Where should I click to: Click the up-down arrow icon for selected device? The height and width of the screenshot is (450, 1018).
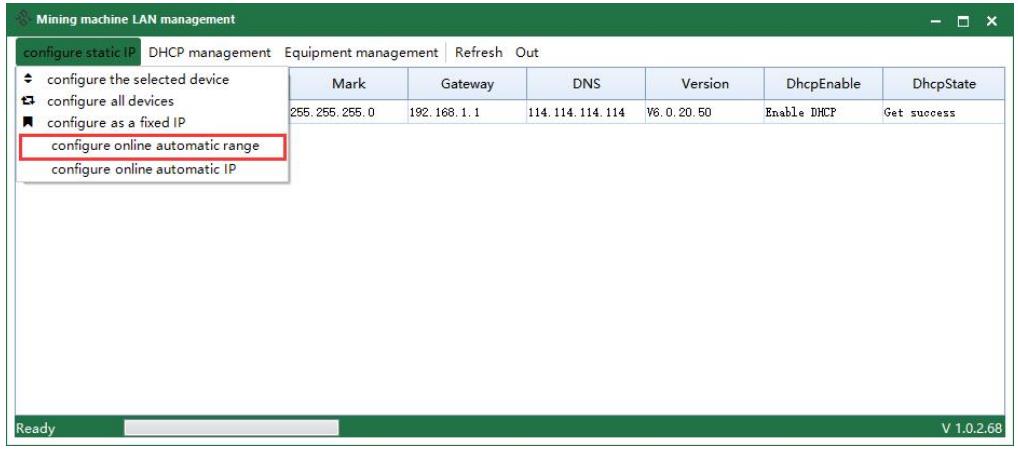(x=28, y=80)
